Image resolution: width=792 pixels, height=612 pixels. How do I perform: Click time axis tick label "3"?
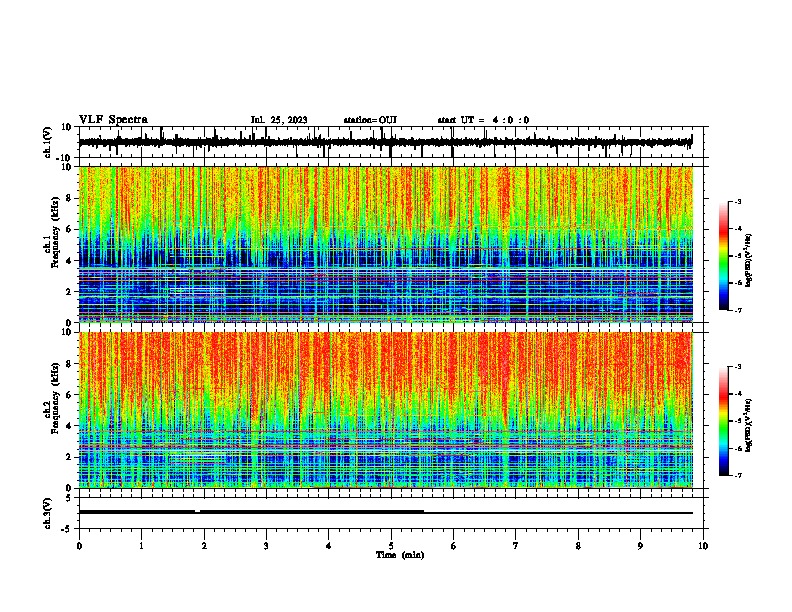coord(266,546)
